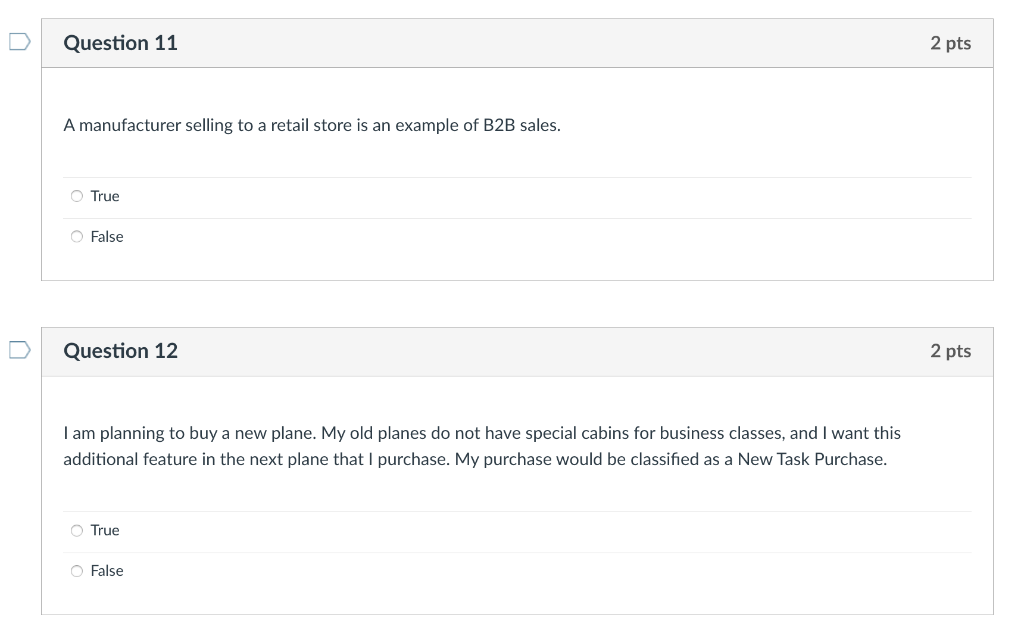Click the Question 12 title text

[120, 351]
